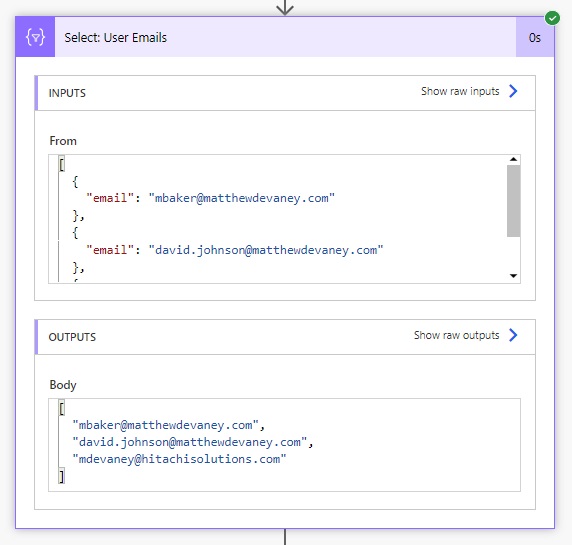The image size is (572, 545).
Task: Open the Show raw inputs chevron
Action: point(513,91)
